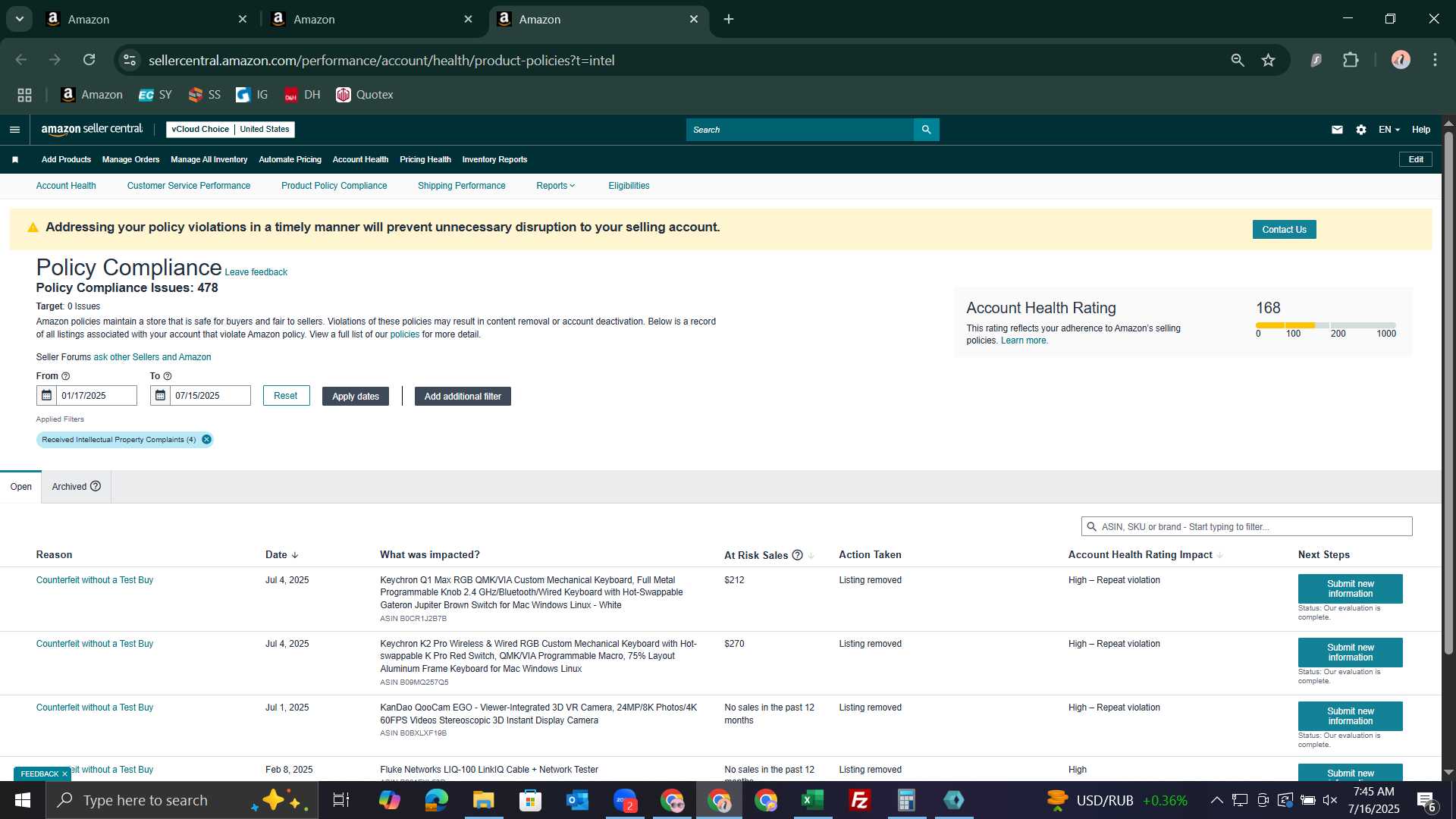This screenshot has height=819, width=1456.
Task: Open Excel from the taskbar
Action: pyautogui.click(x=813, y=800)
